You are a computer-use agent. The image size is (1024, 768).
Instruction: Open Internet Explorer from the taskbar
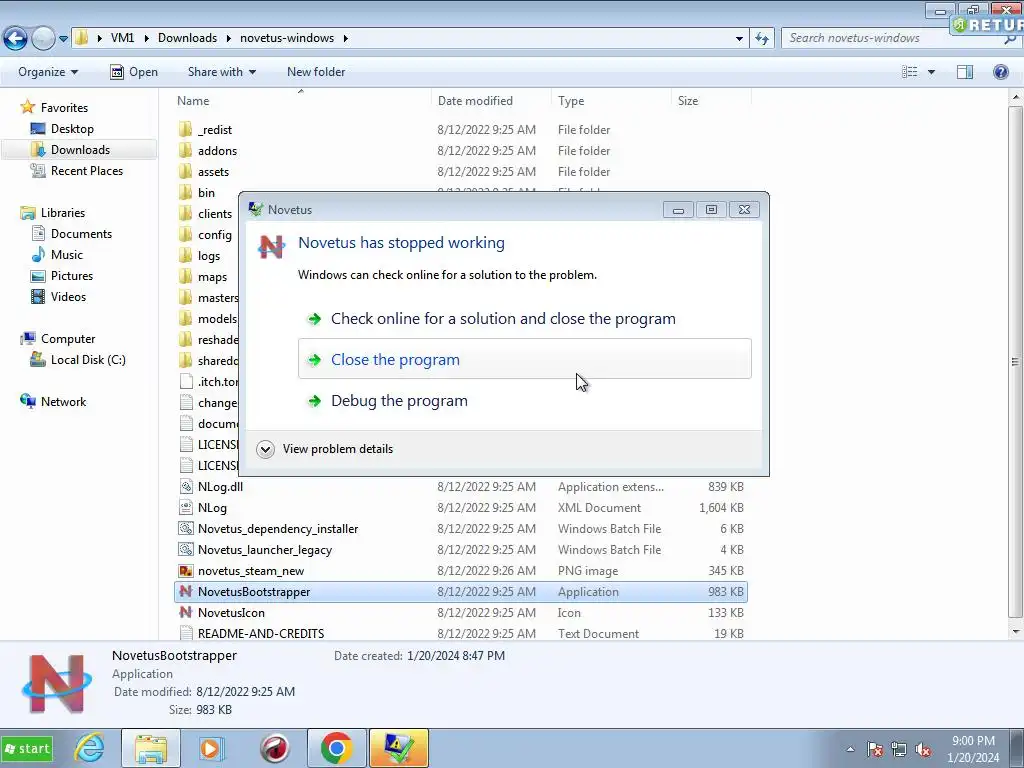(89, 748)
